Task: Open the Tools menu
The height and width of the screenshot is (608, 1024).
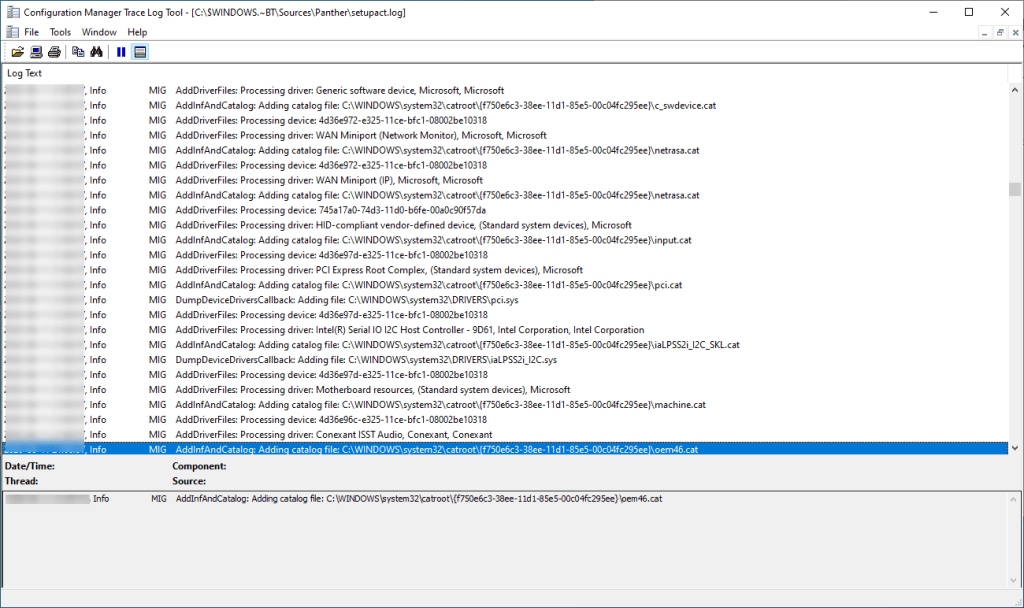Action: point(60,32)
